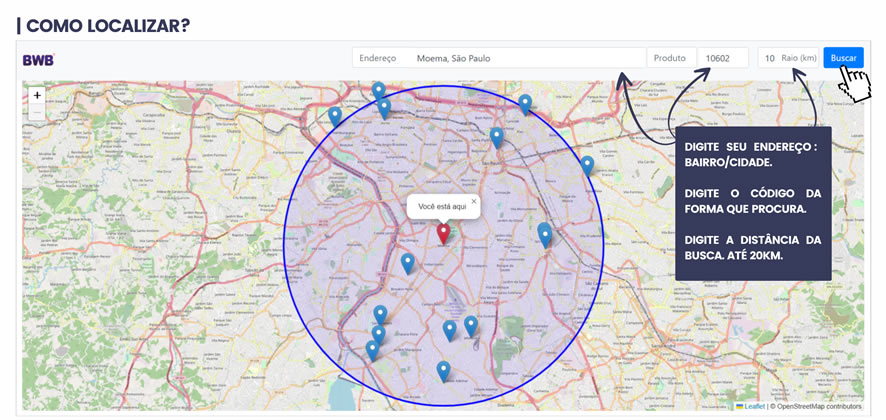Screen dimensions: 886x420
Task: Click the map zoom in plus button
Action: tap(37, 96)
